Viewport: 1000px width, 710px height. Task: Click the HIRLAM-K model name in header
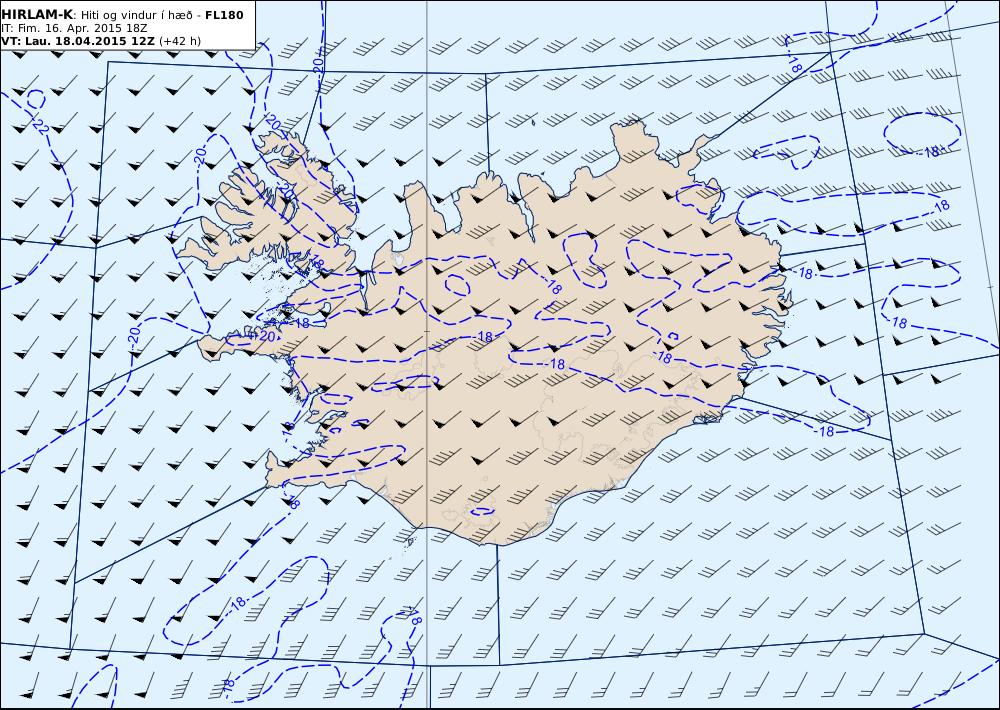tap(38, 15)
